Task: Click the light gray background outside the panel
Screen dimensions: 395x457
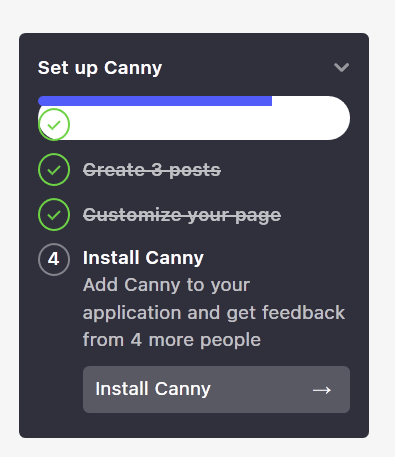Action: [197, 15]
